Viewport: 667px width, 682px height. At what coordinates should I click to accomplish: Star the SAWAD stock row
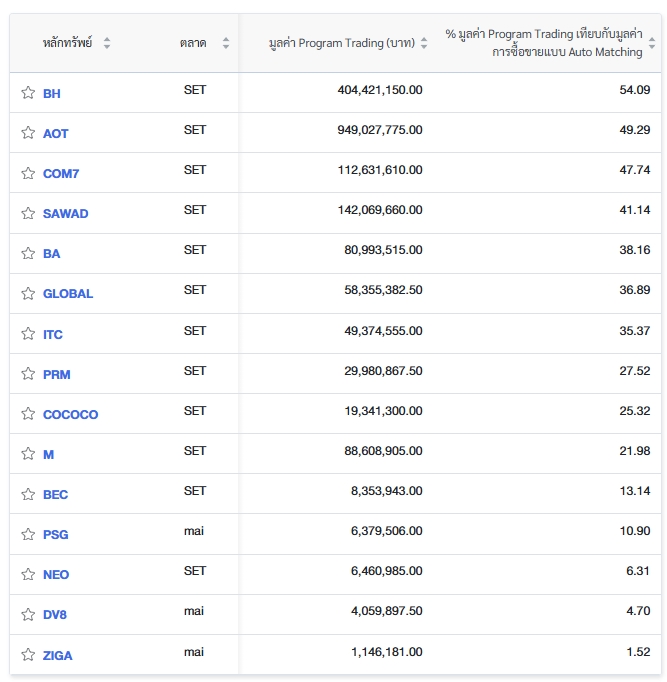[x=28, y=213]
